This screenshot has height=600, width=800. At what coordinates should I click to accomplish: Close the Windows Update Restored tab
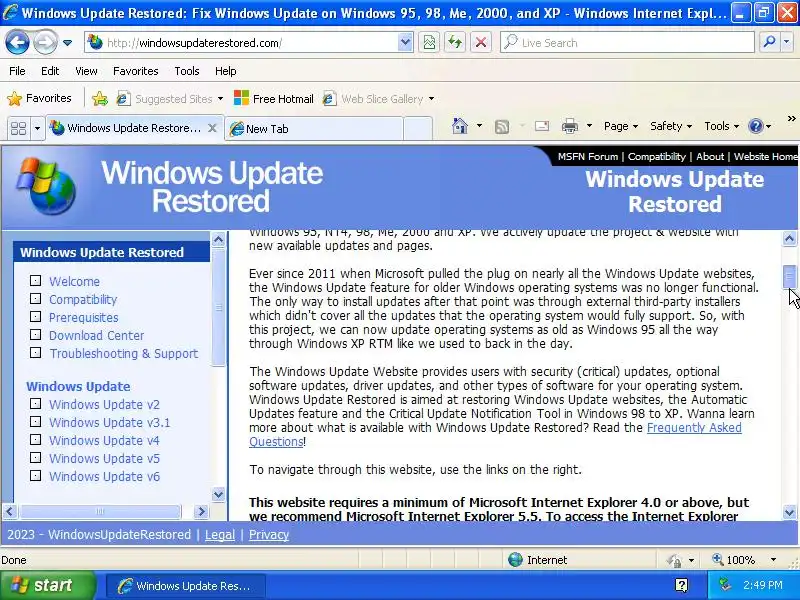point(212,128)
